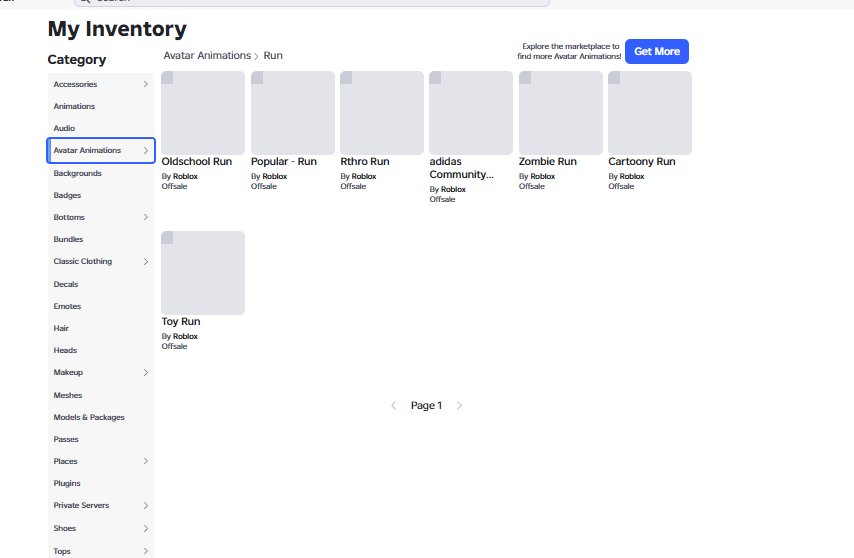This screenshot has width=854, height=558.
Task: Select the Private Servers category label
Action: pos(81,505)
